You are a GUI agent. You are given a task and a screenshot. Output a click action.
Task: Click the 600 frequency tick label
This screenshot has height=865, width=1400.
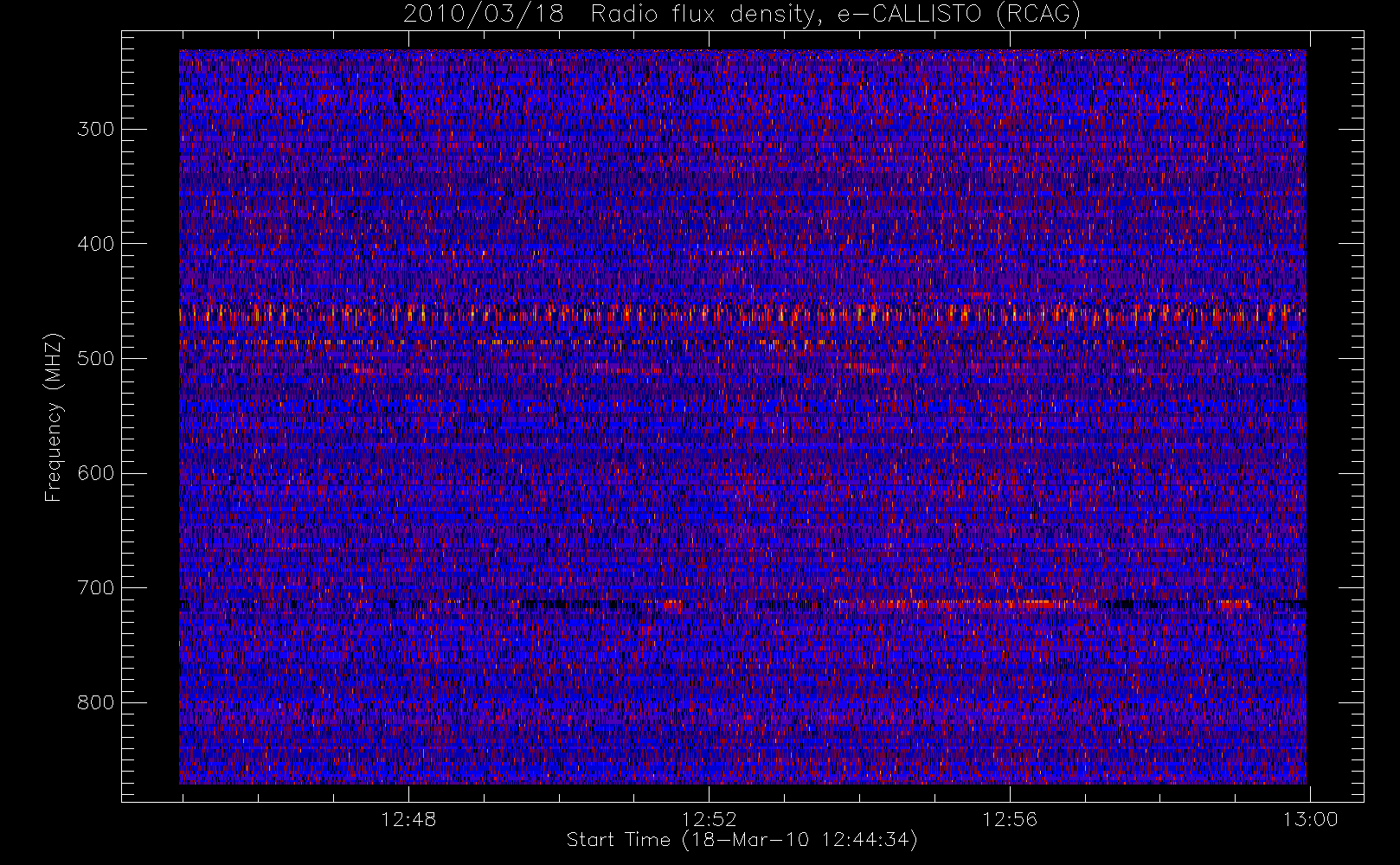pos(96,473)
